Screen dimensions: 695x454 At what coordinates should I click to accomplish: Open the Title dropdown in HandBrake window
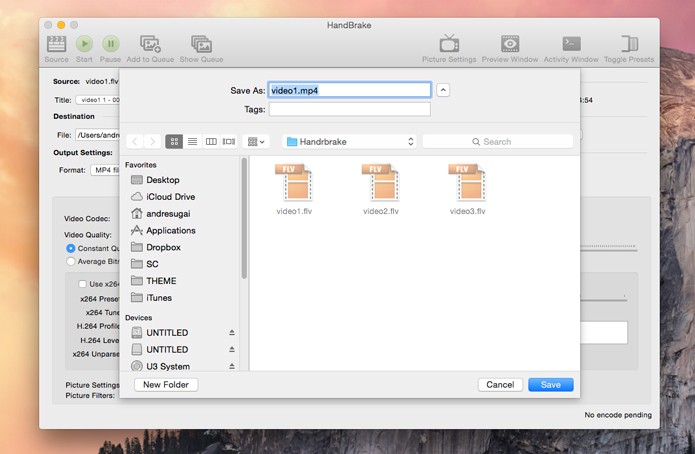98,100
